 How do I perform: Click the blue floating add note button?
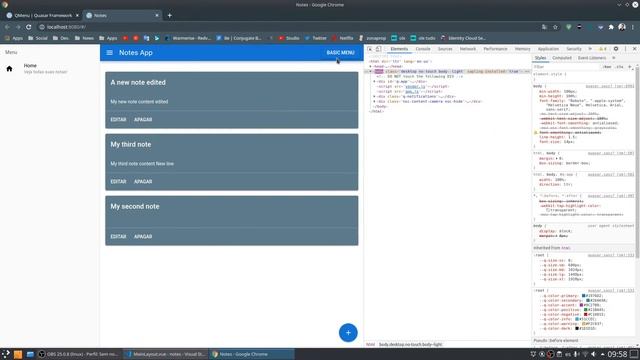click(x=348, y=333)
